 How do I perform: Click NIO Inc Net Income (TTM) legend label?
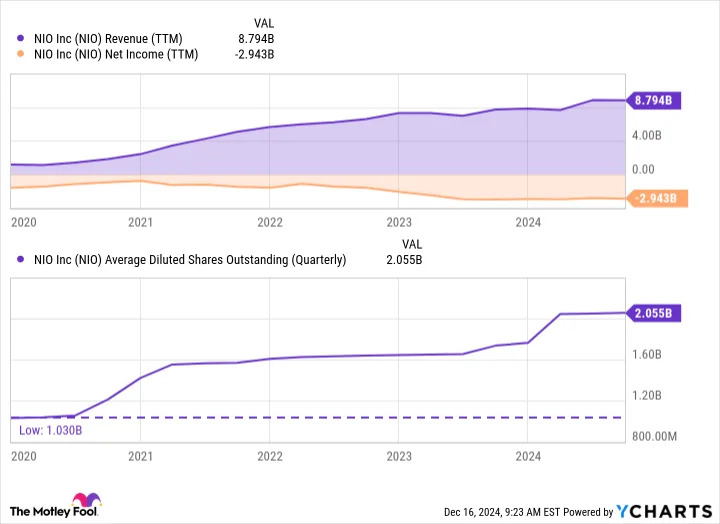pyautogui.click(x=116, y=55)
